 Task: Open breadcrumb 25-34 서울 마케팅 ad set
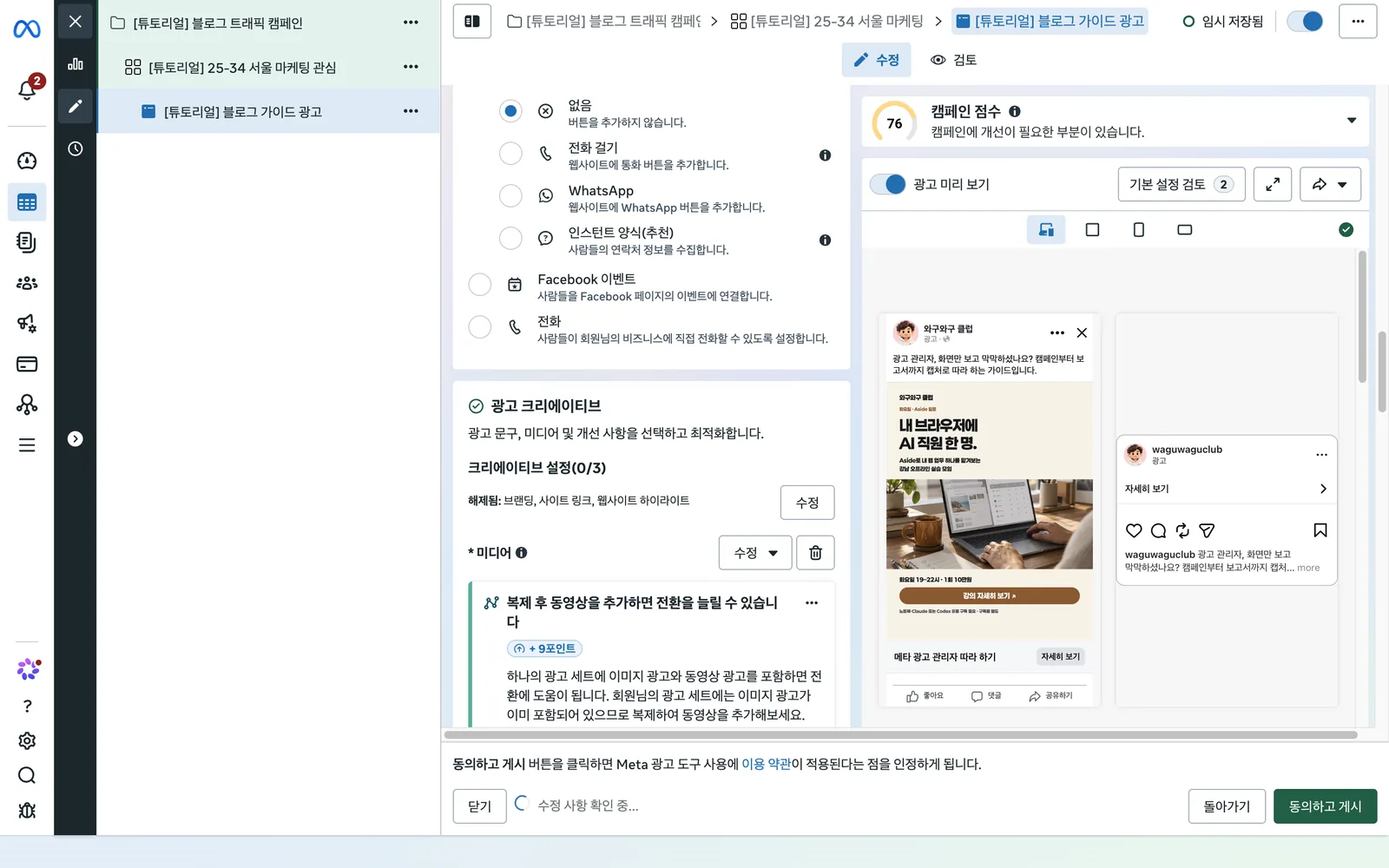[826, 21]
